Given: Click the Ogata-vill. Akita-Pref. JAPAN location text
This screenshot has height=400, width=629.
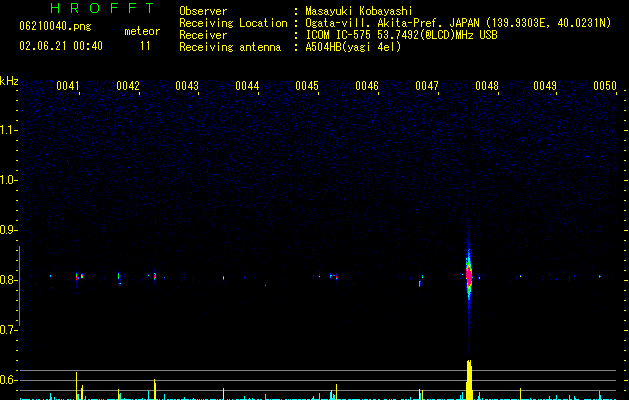Looking at the screenshot, I should [458, 23].
